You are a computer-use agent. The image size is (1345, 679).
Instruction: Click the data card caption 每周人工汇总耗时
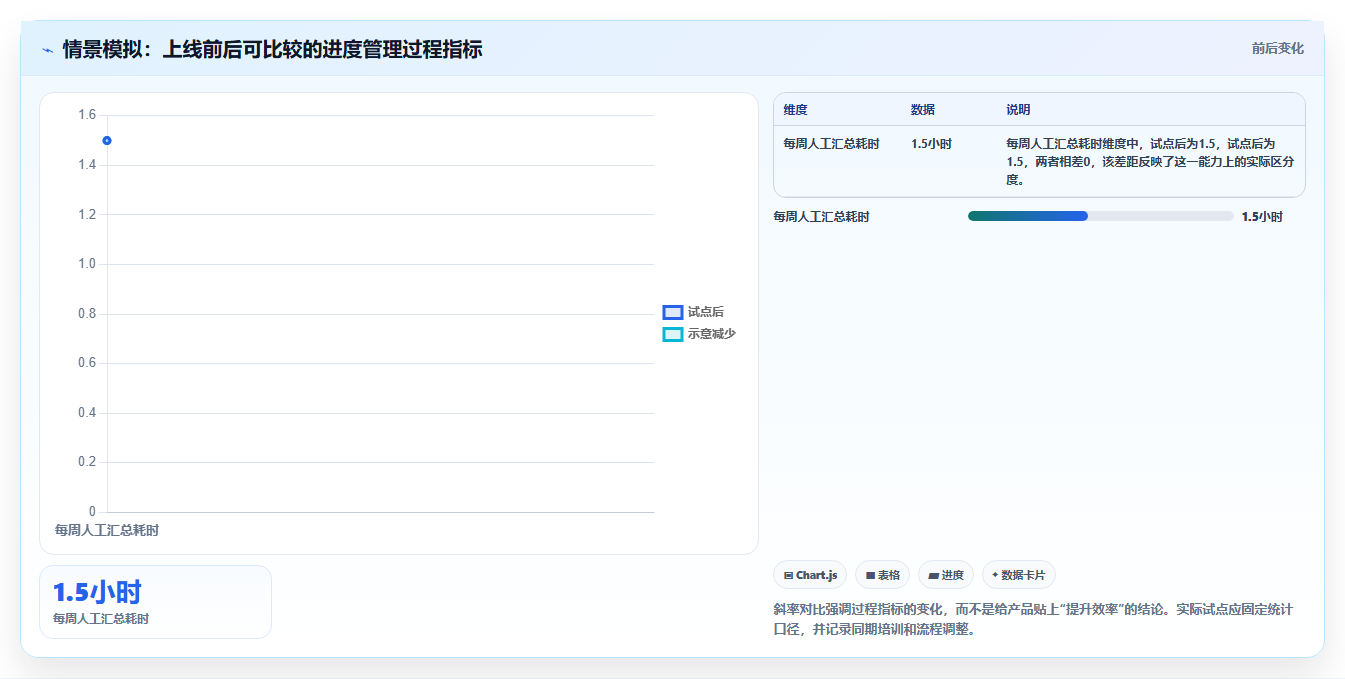pyautogui.click(x=101, y=619)
